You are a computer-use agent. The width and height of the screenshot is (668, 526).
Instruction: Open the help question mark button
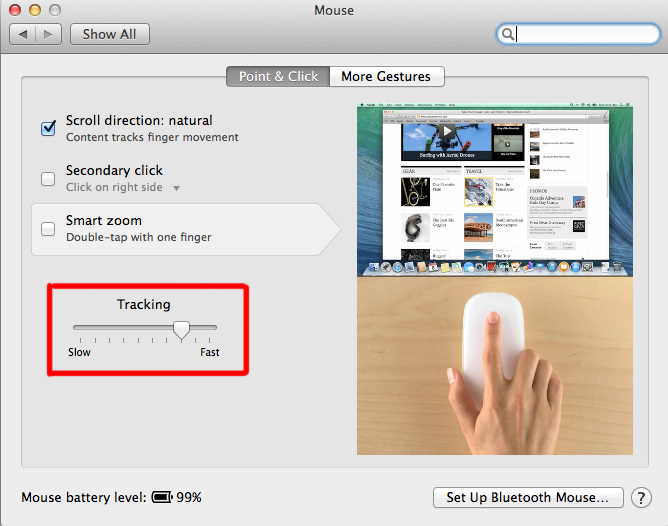[x=641, y=497]
